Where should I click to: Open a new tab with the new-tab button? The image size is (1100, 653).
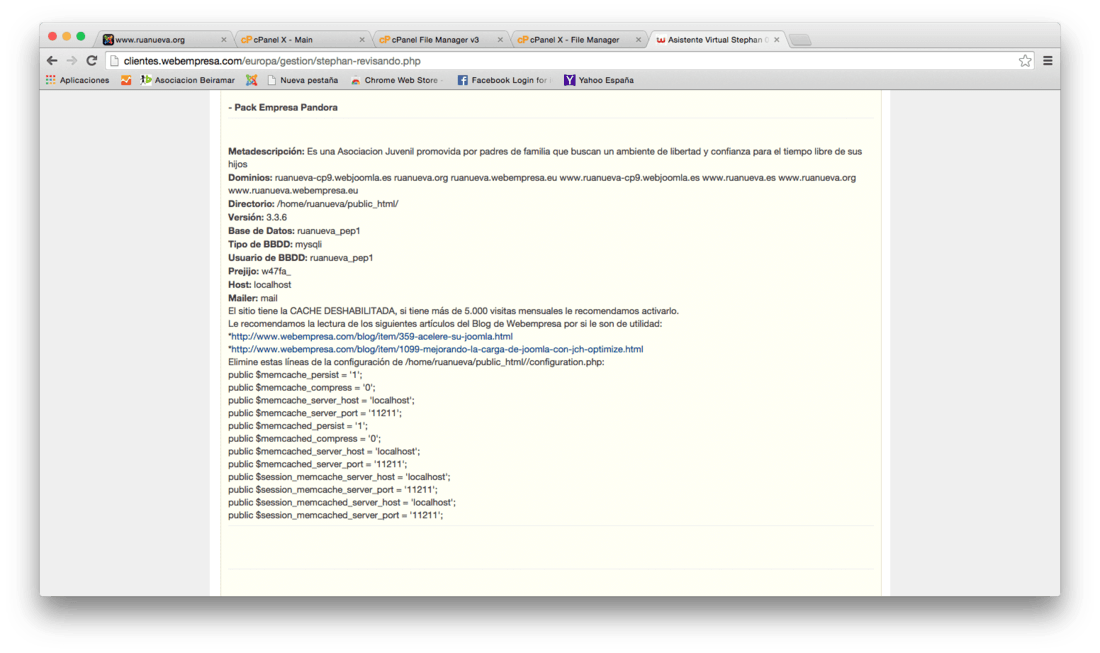click(800, 40)
